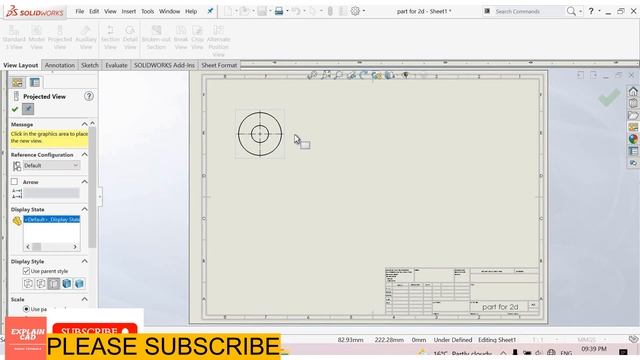
Task: Open the question mark Help icon
Action: click(x=591, y=11)
